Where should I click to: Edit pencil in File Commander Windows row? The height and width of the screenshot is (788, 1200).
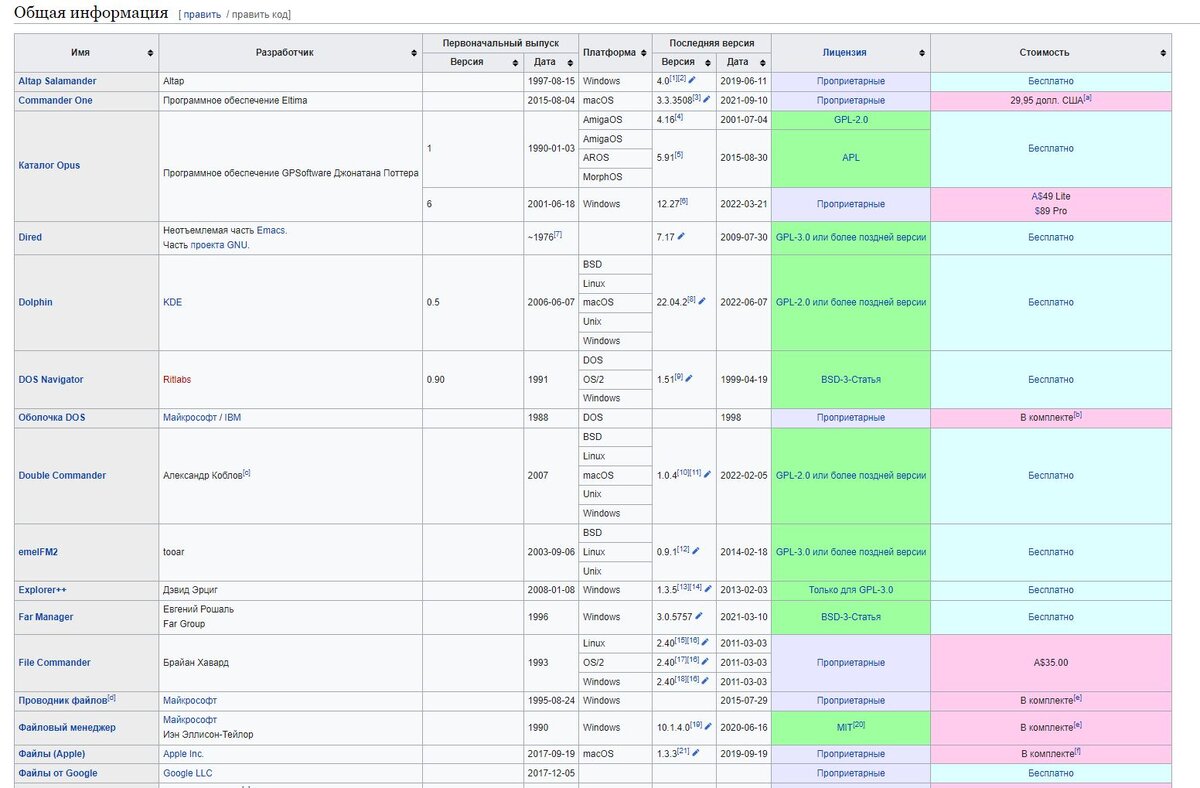pyautogui.click(x=706, y=681)
